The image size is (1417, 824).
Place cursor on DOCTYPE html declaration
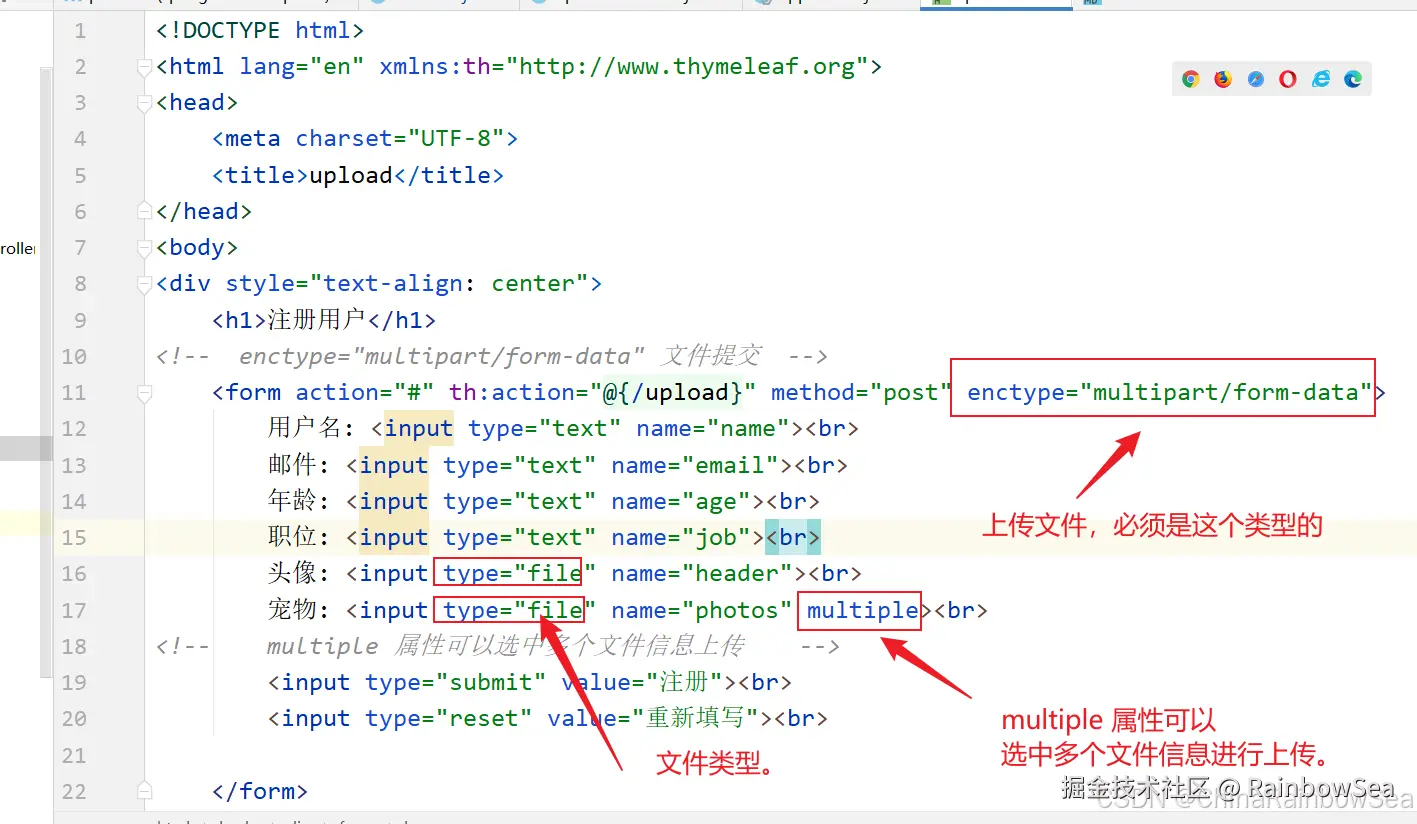click(x=260, y=31)
